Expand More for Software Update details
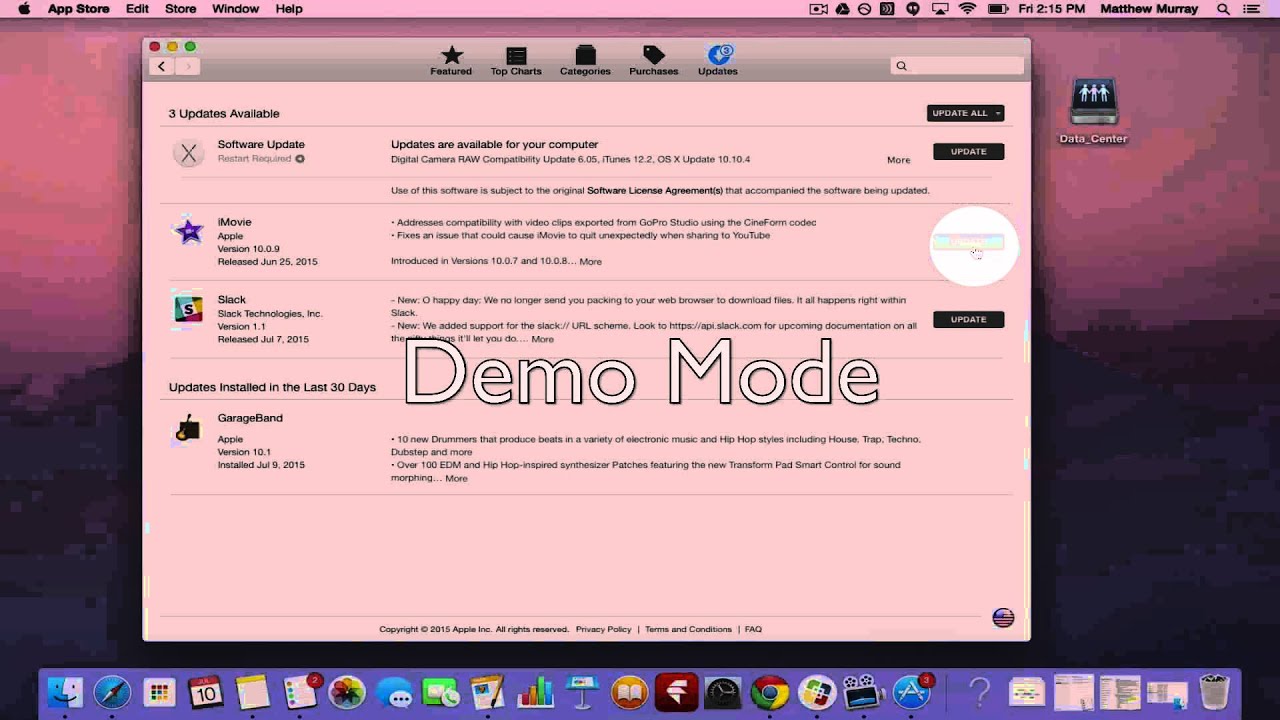The image size is (1280, 720). point(898,160)
